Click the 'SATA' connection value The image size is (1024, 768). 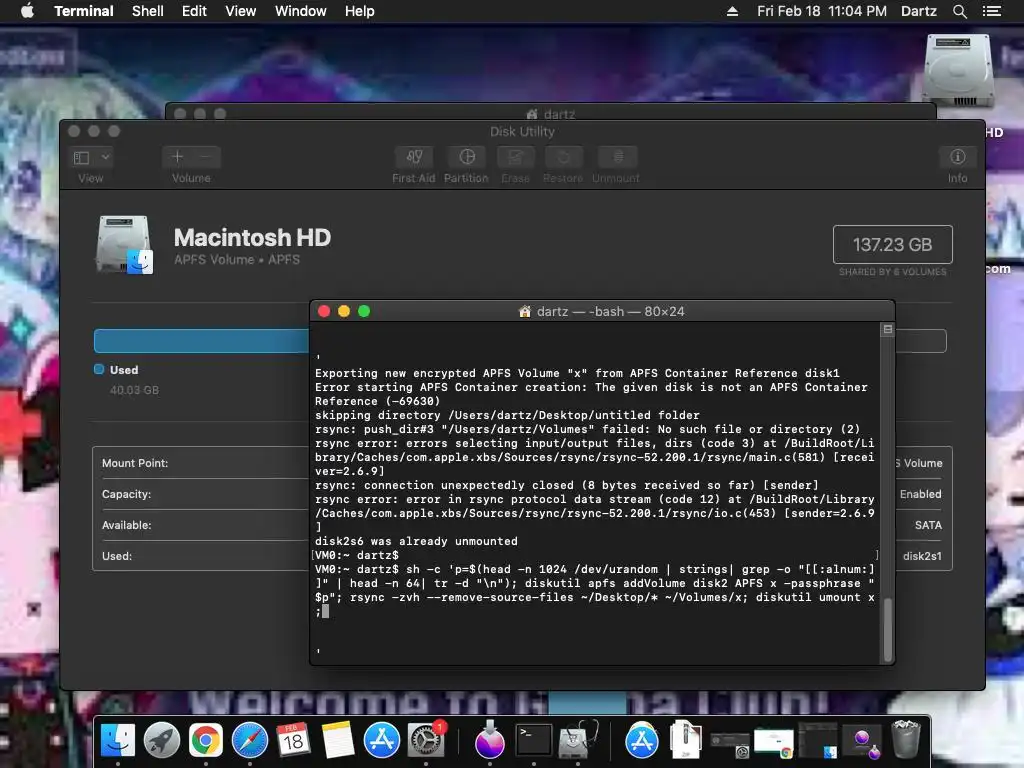point(928,525)
